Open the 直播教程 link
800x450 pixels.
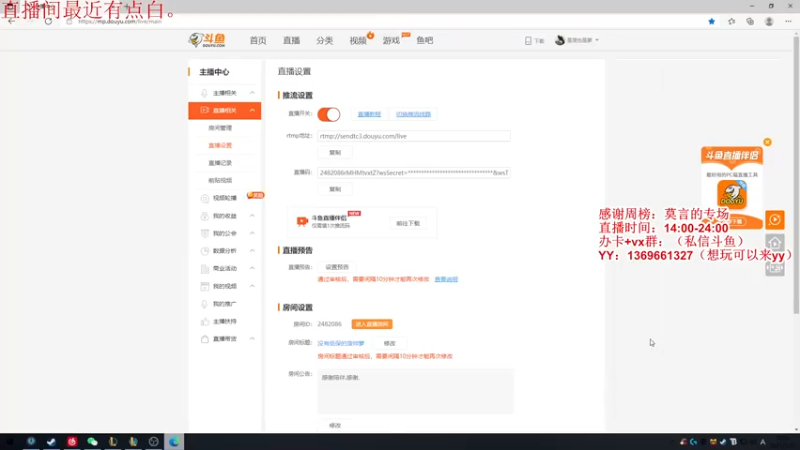[x=369, y=114]
